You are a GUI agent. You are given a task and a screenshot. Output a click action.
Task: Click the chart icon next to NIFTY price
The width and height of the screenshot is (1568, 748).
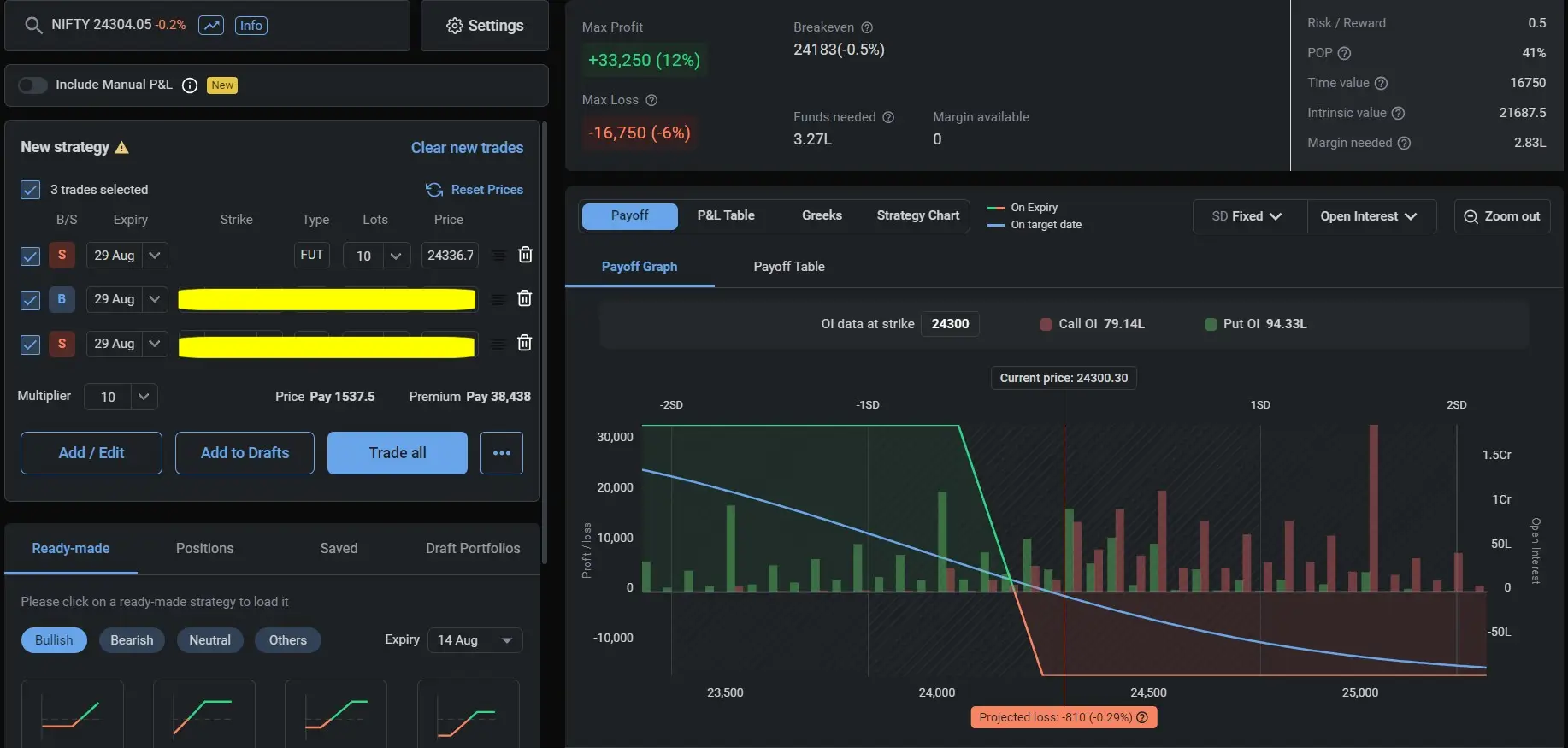click(211, 25)
